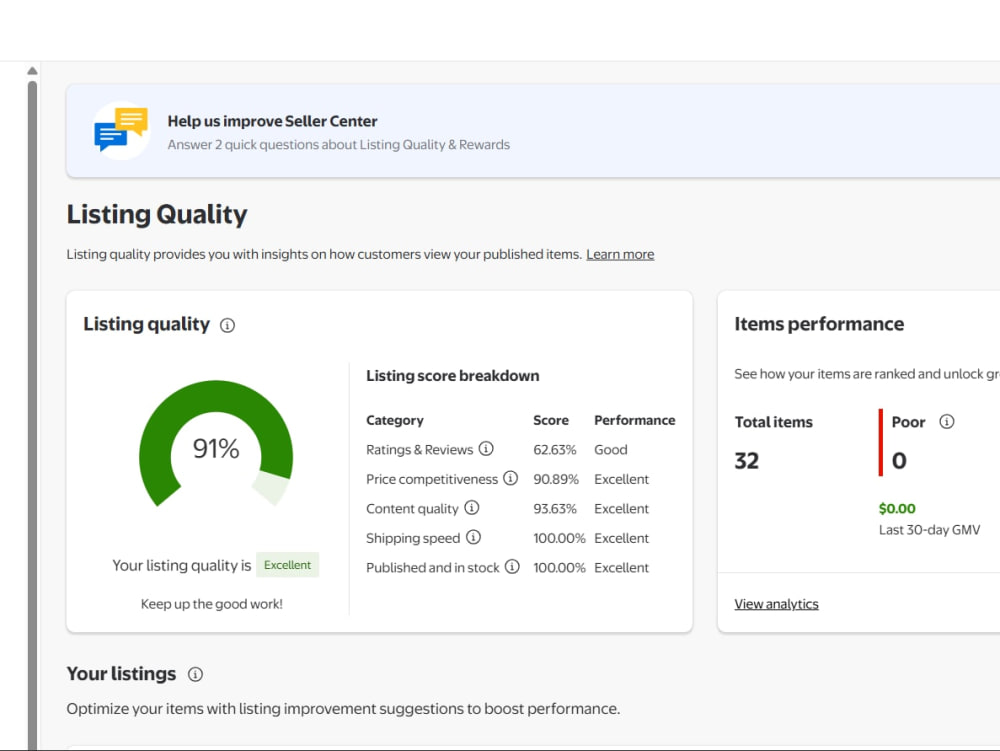
Task: Click the Items performance heading
Action: 819,324
